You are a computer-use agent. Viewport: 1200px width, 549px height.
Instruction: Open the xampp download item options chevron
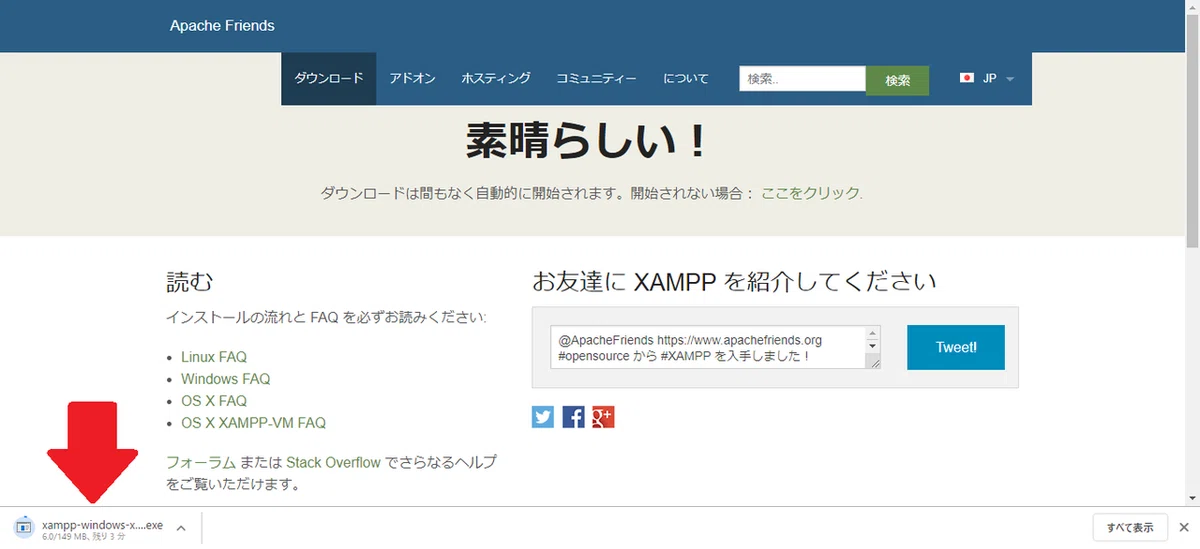point(181,527)
